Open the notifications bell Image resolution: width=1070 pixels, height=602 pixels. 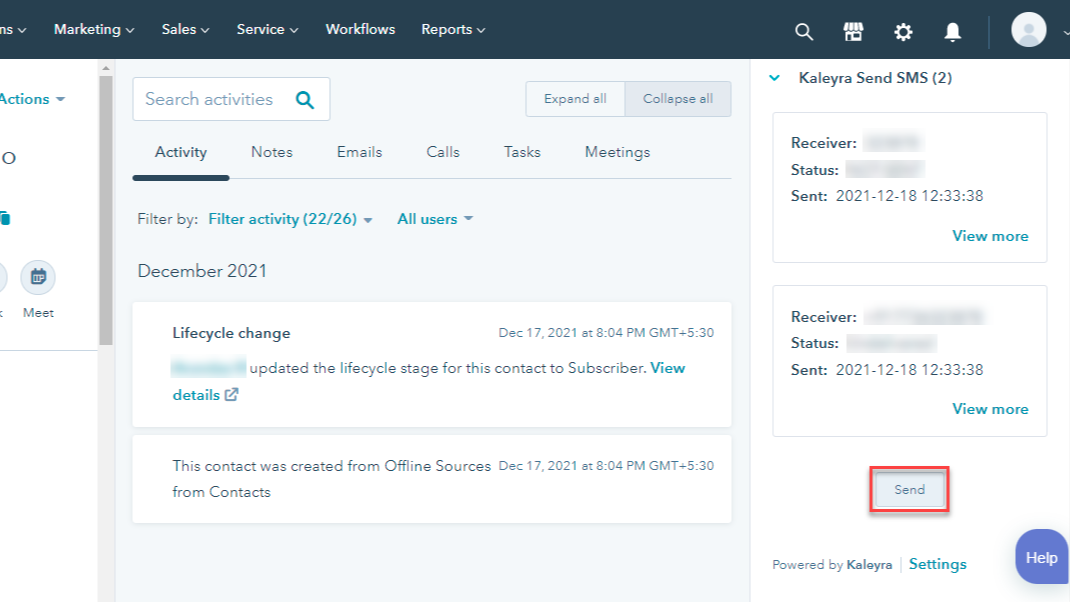[953, 31]
